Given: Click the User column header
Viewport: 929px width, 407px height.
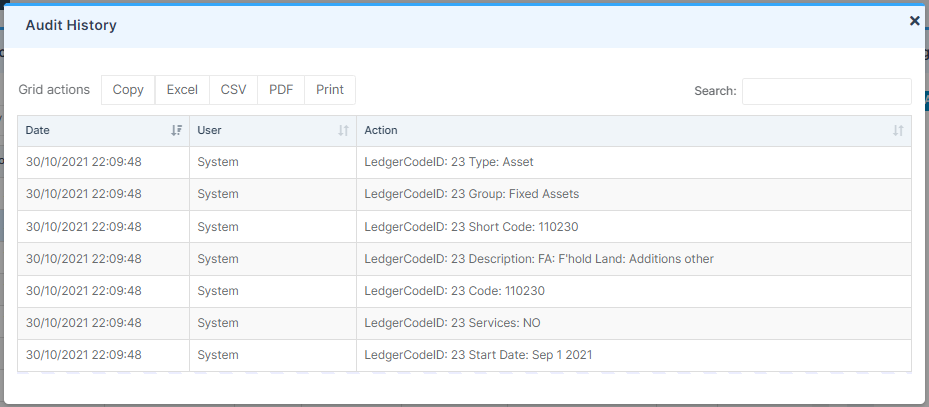Looking at the screenshot, I should tap(273, 130).
